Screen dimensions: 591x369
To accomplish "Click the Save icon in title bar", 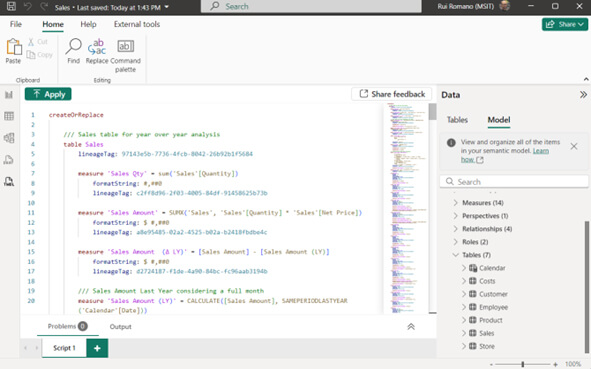I will pos(11,6).
